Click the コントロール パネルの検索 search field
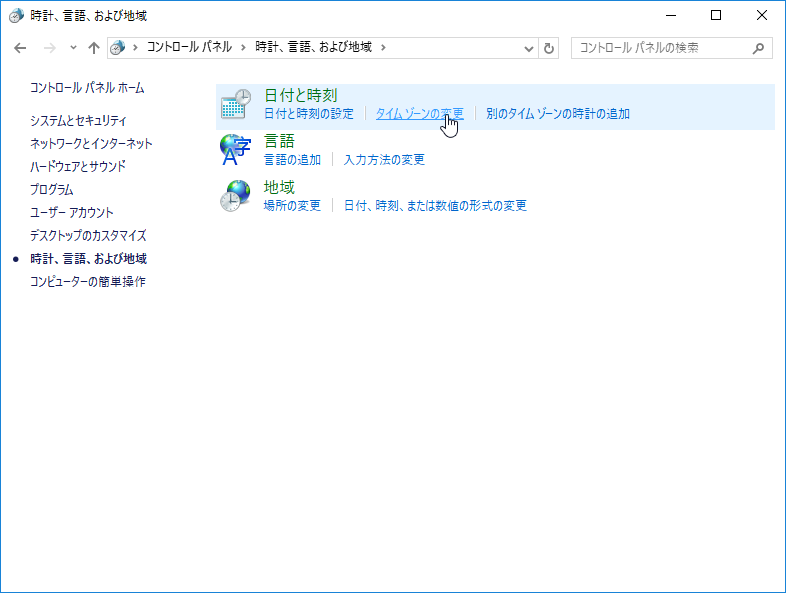 click(x=660, y=48)
